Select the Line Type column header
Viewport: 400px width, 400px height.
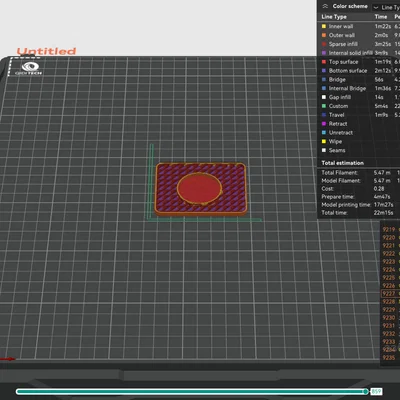click(x=334, y=17)
